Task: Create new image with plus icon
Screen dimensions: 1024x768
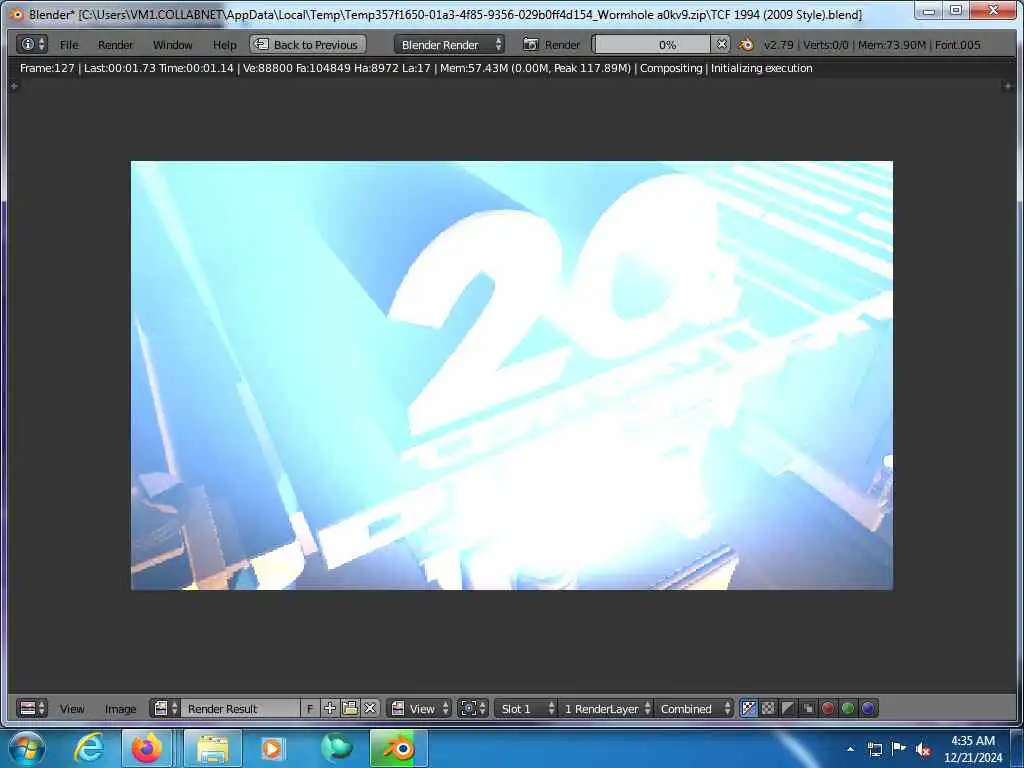Action: 330,708
